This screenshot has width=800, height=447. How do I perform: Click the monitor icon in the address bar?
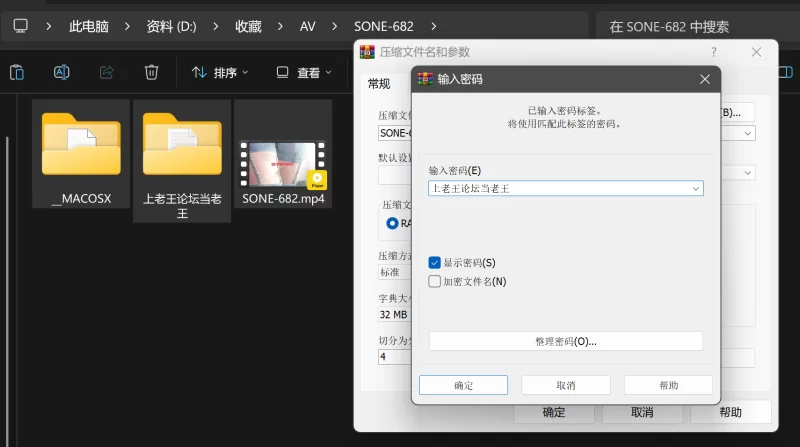(22, 26)
